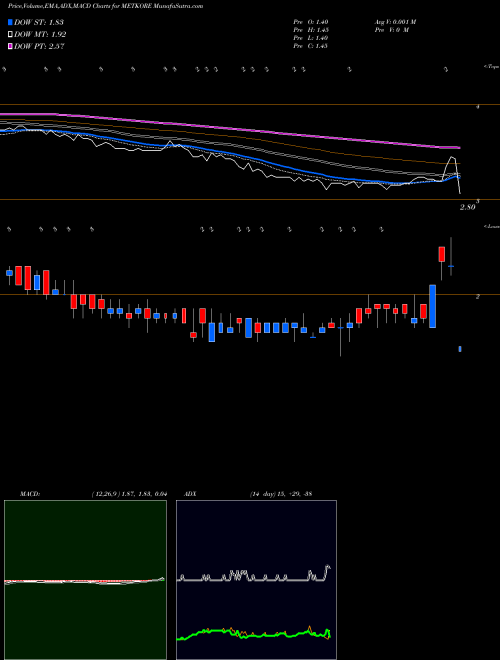Click the lowest small blue candle at far right
The image size is (500, 660).
pos(460,349)
